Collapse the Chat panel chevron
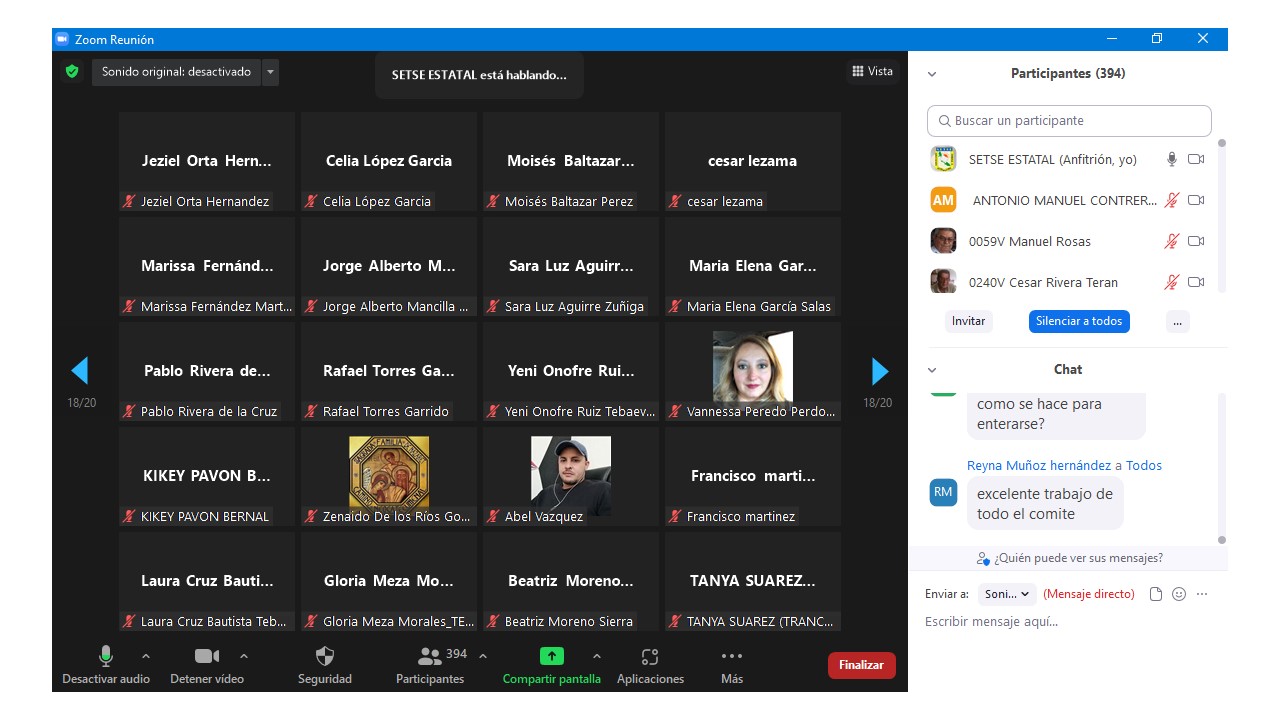 point(932,370)
